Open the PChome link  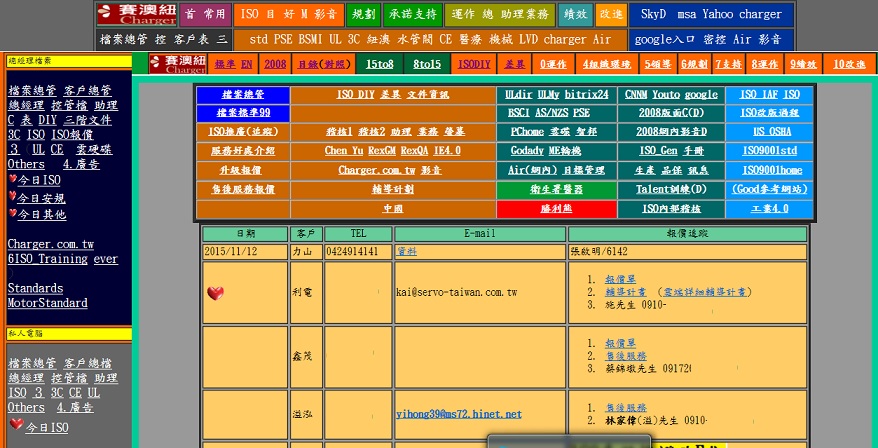pos(527,132)
